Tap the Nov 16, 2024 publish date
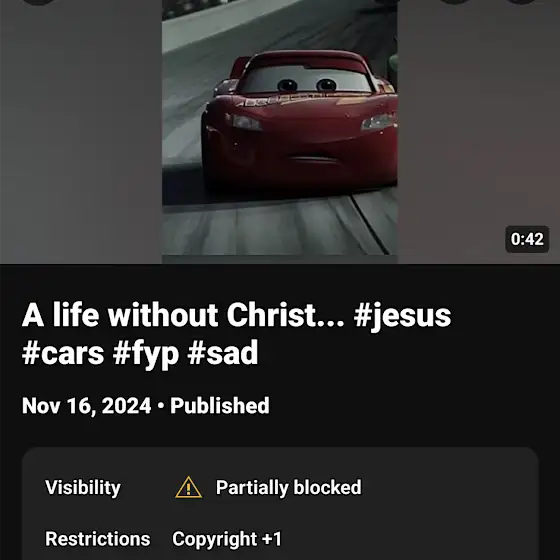Image resolution: width=560 pixels, height=560 pixels. 86,406
